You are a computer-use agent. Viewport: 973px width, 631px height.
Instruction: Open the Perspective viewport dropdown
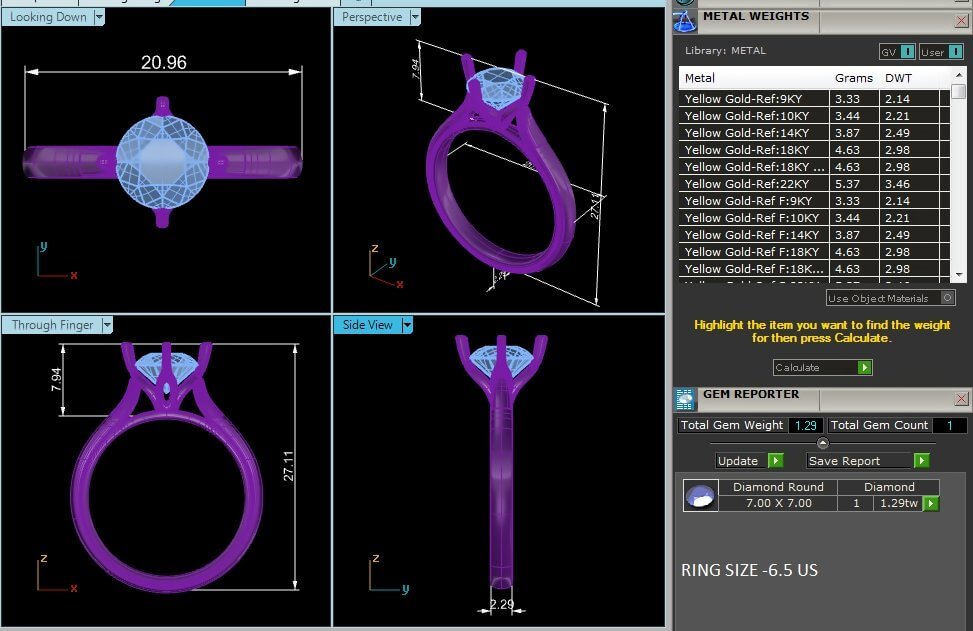coord(415,17)
